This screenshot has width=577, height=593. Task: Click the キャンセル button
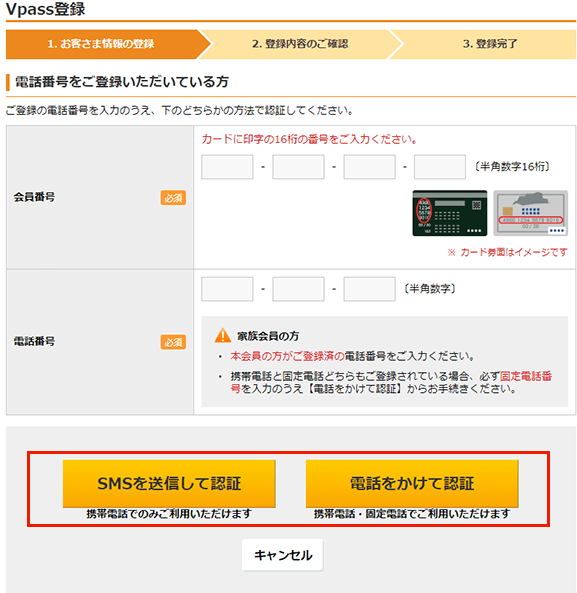click(x=282, y=555)
